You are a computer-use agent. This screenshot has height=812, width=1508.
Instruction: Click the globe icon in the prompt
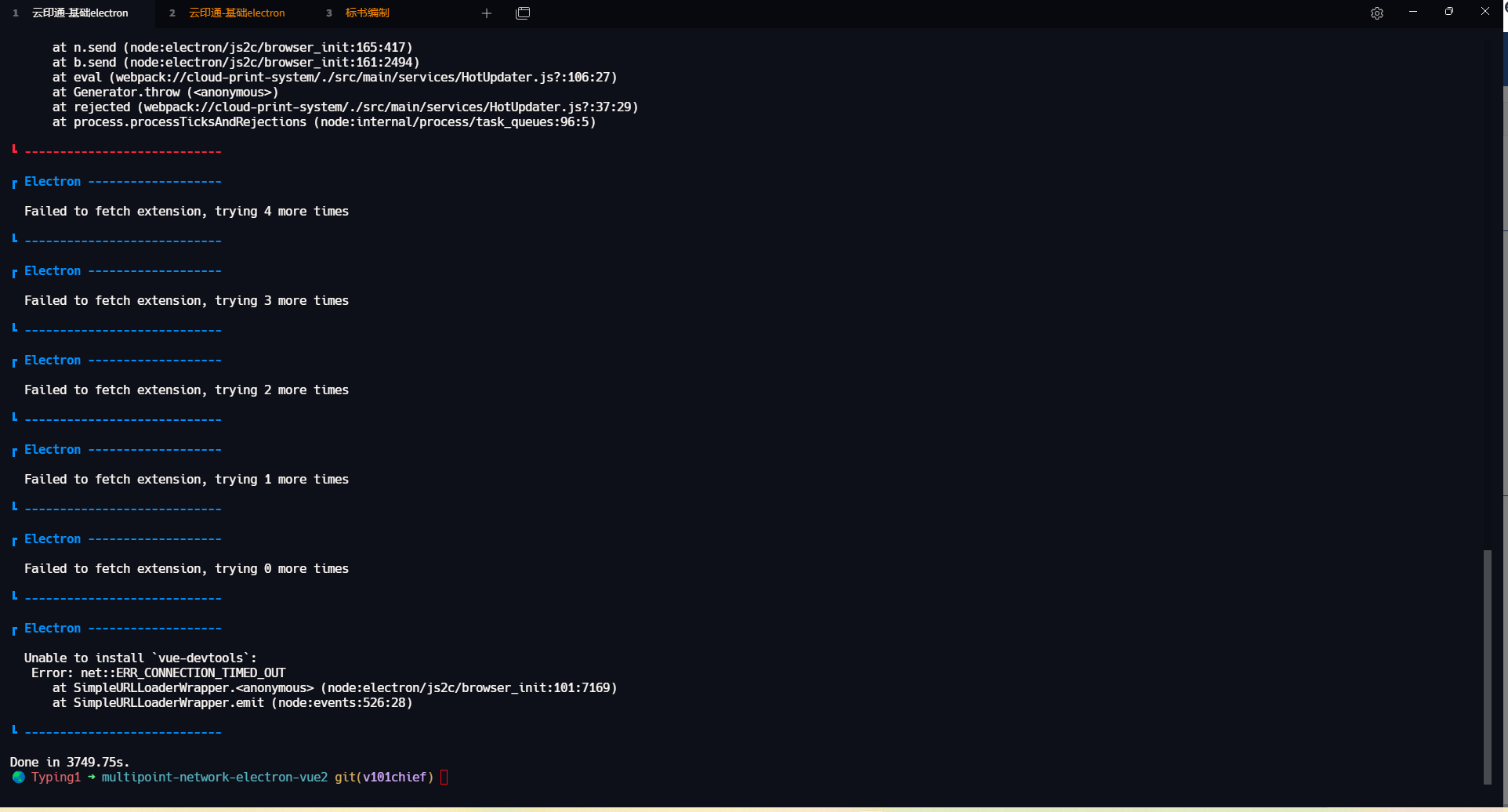[x=19, y=778]
